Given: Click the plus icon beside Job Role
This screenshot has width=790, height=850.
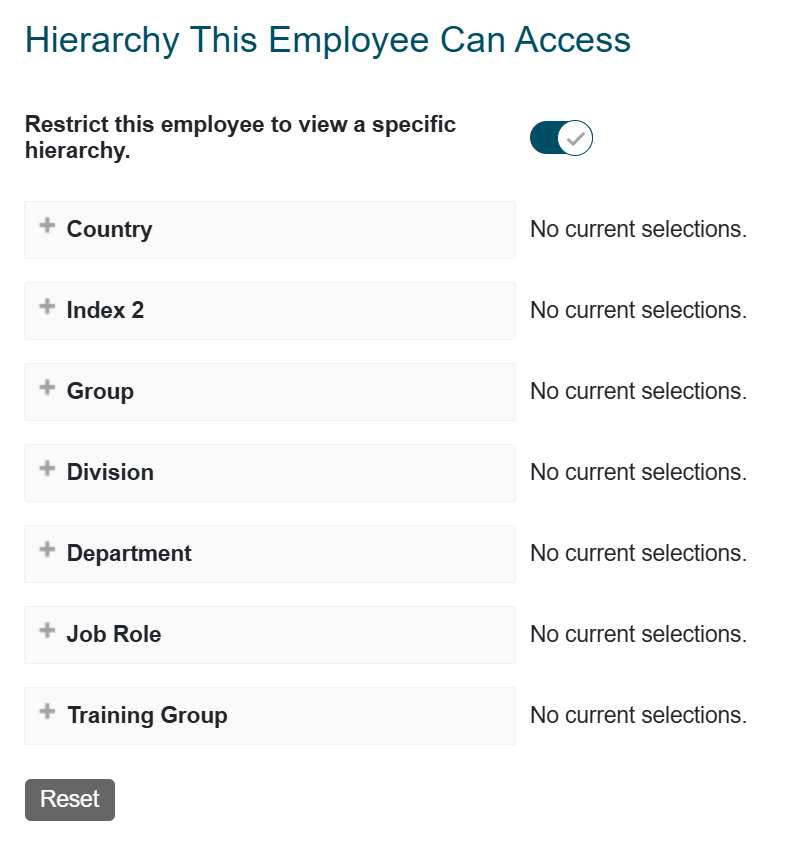Looking at the screenshot, I should pyautogui.click(x=47, y=630).
